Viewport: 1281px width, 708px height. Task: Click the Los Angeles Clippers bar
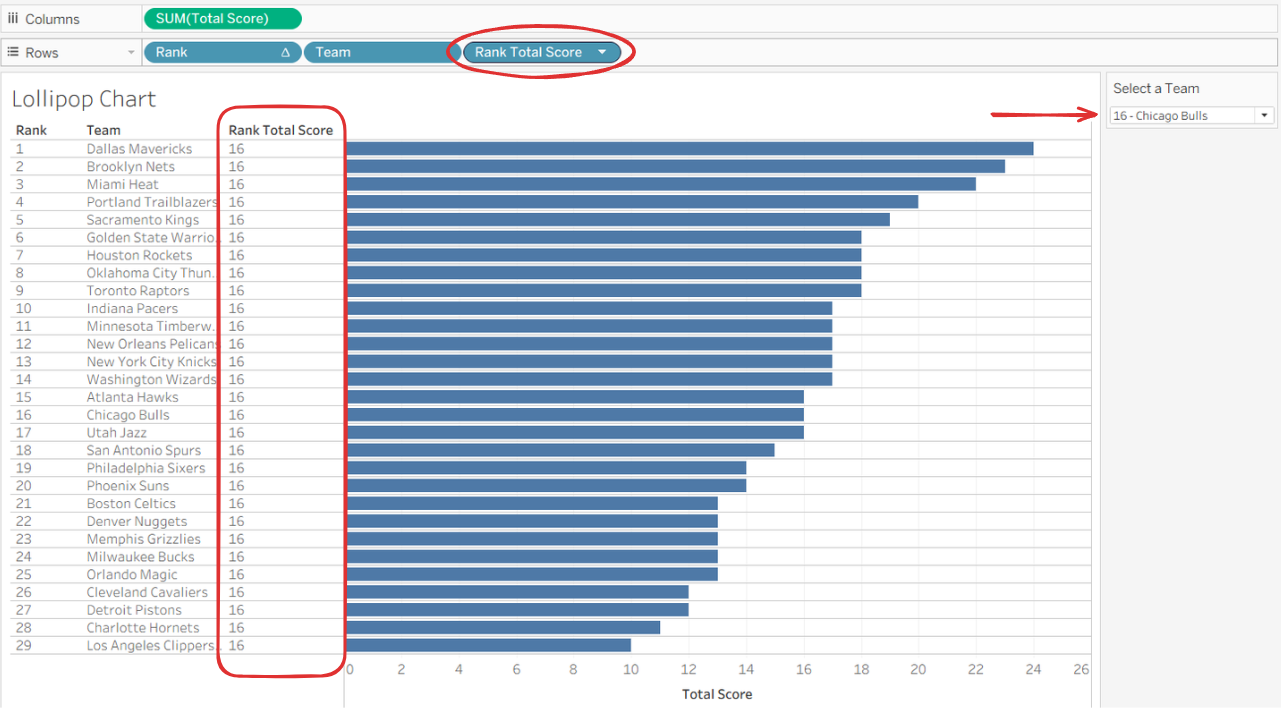click(x=489, y=646)
